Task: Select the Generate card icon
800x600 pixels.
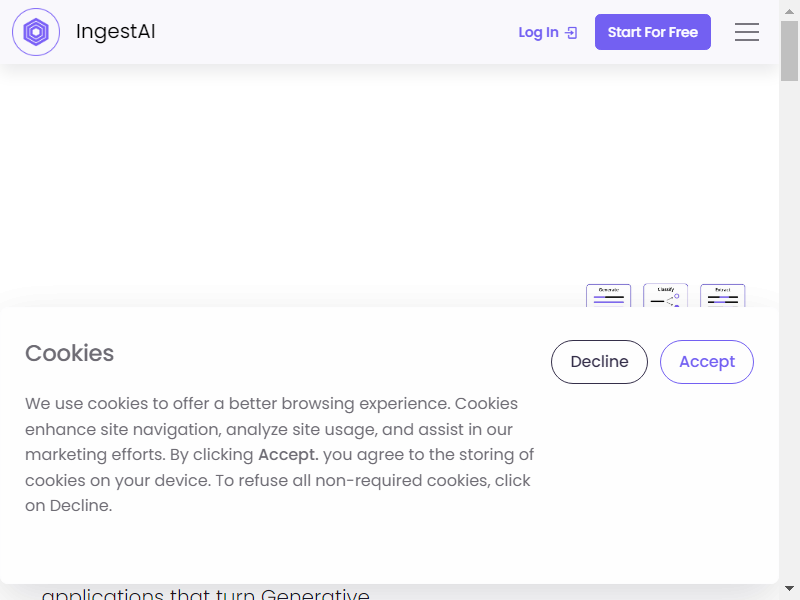Action: (608, 296)
